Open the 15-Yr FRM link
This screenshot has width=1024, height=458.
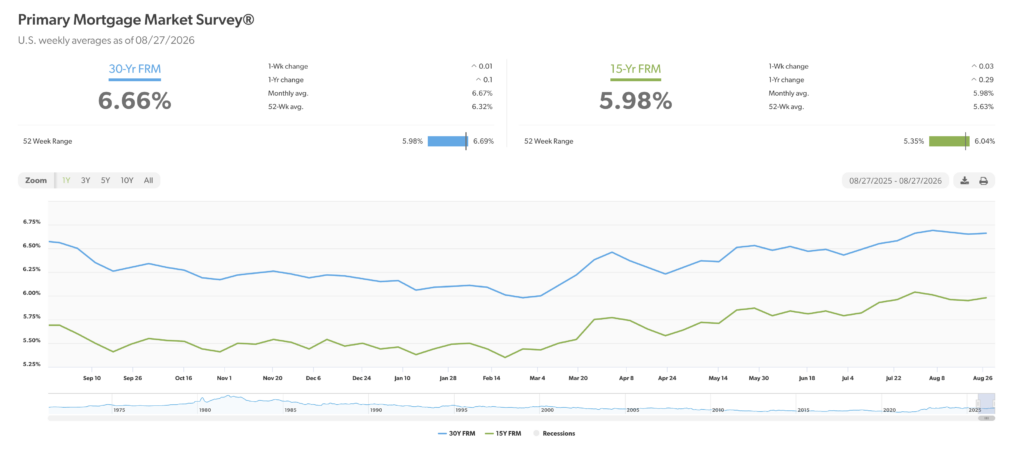point(635,69)
